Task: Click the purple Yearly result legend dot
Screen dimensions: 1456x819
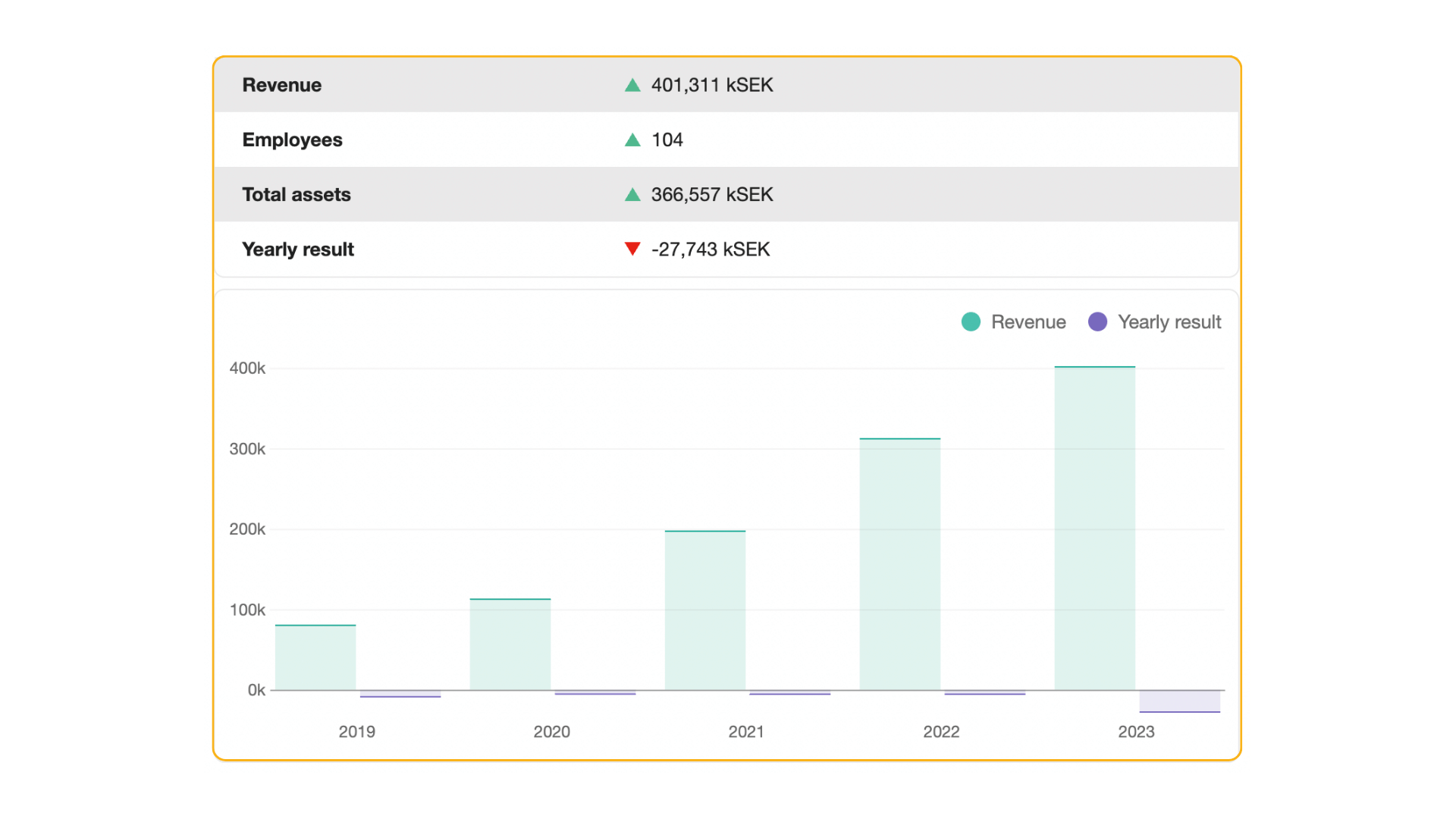Action: [1097, 322]
